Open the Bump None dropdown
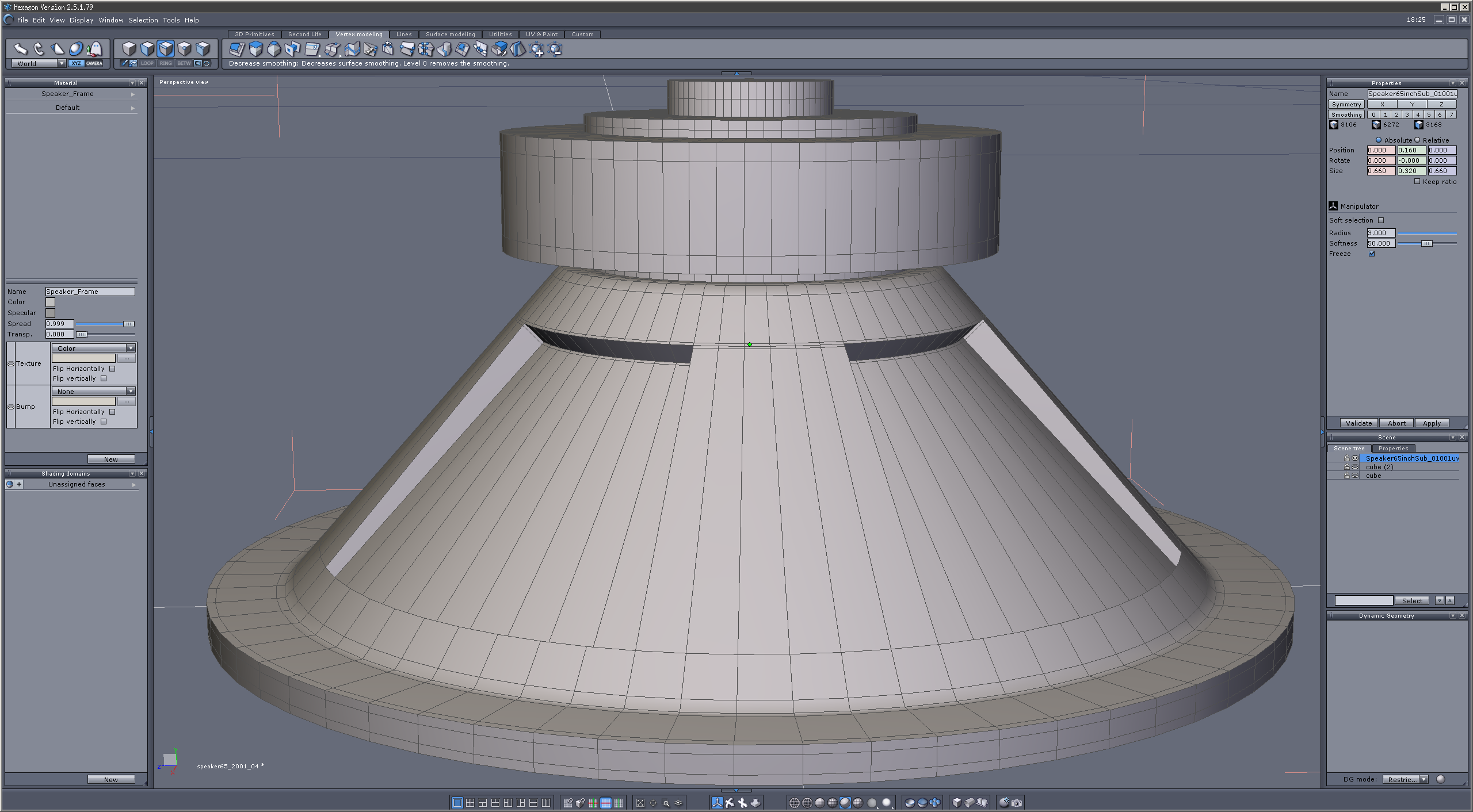The height and width of the screenshot is (812, 1473). [131, 392]
